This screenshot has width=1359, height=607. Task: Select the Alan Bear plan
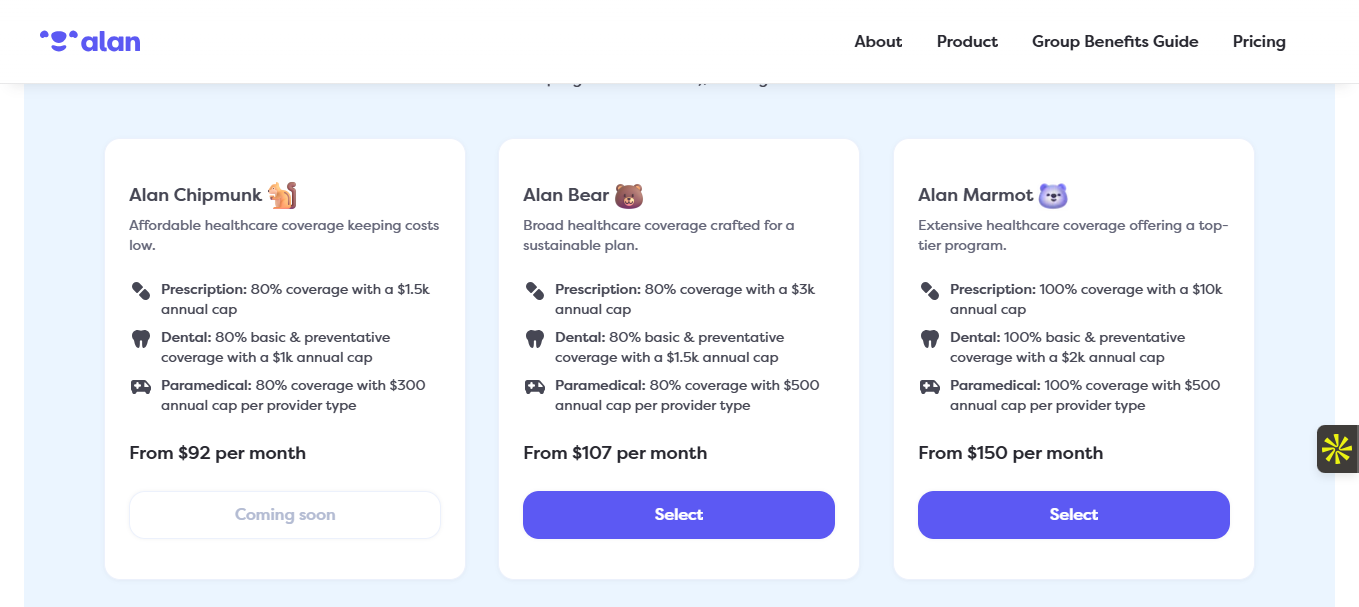pyautogui.click(x=679, y=515)
